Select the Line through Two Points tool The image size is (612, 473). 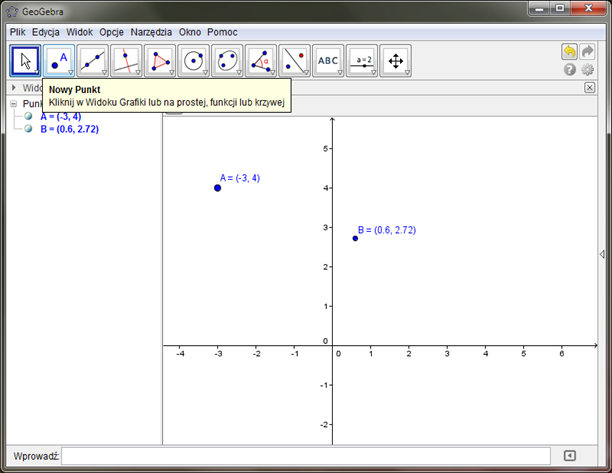coord(93,61)
